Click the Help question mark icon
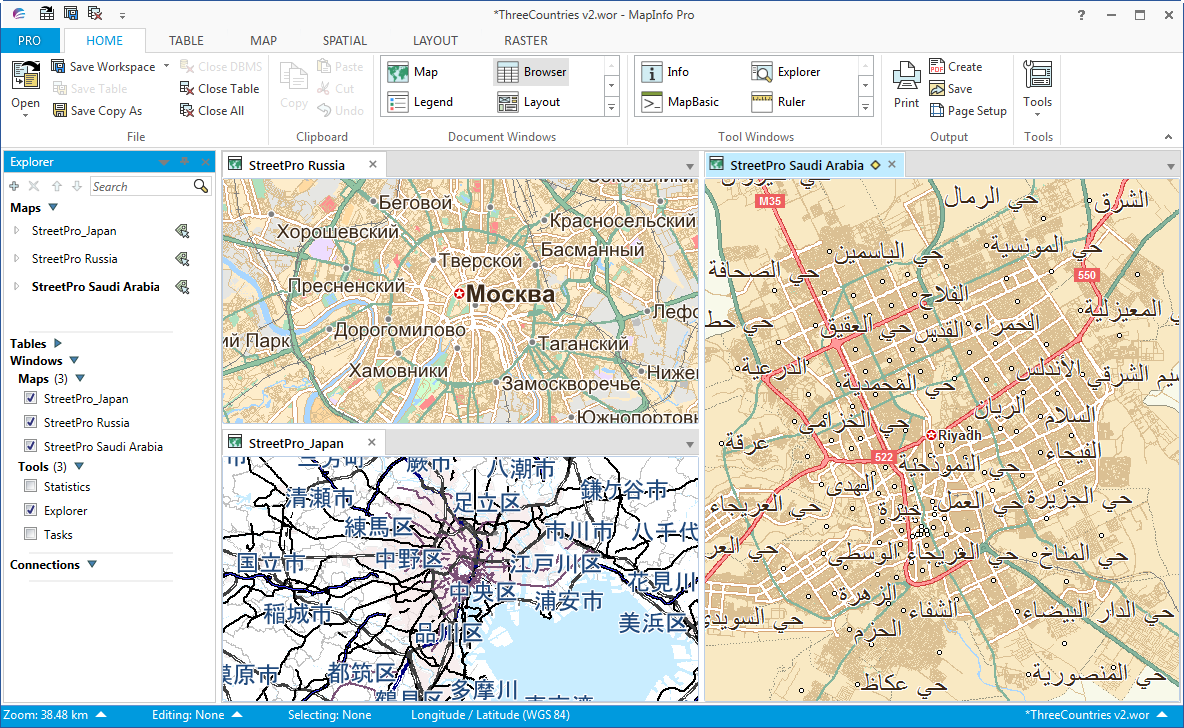Screen dimensions: 1184x728 (x=1081, y=15)
